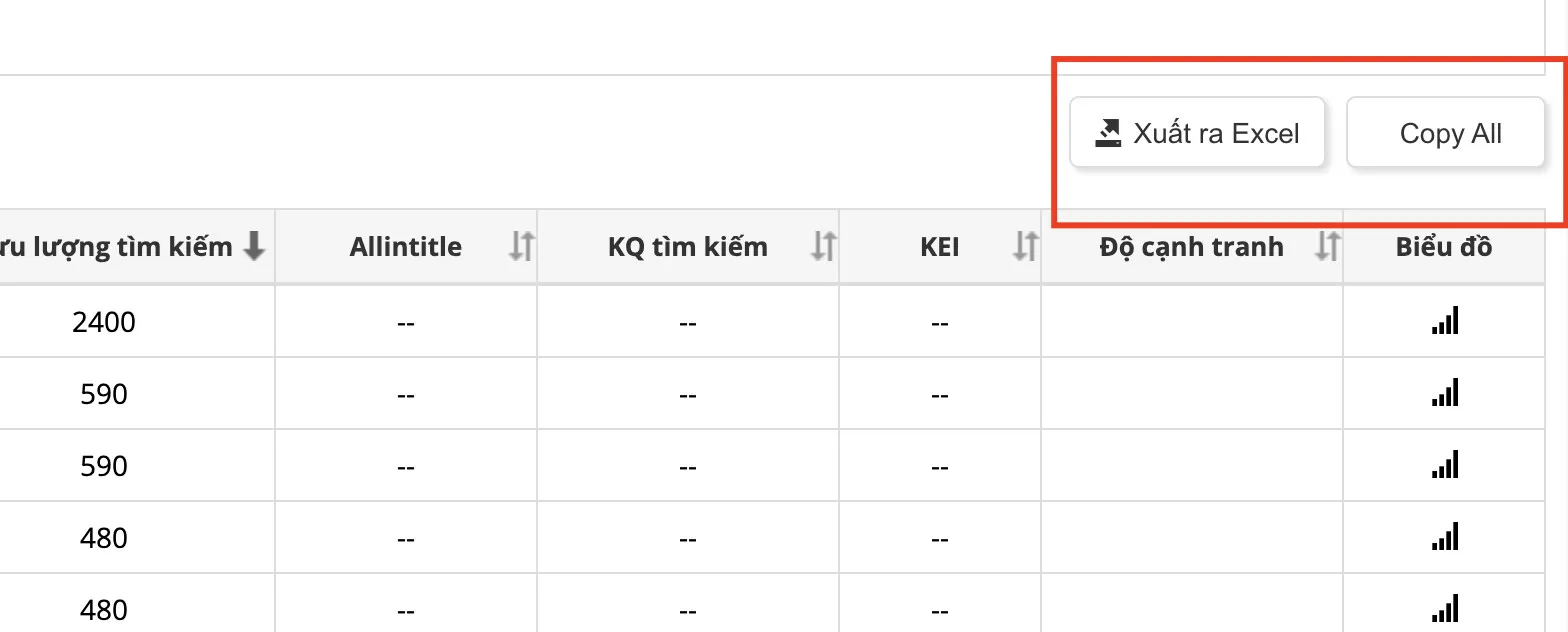Select the Allintitle header label
This screenshot has height=632, width=1568.
pos(406,246)
